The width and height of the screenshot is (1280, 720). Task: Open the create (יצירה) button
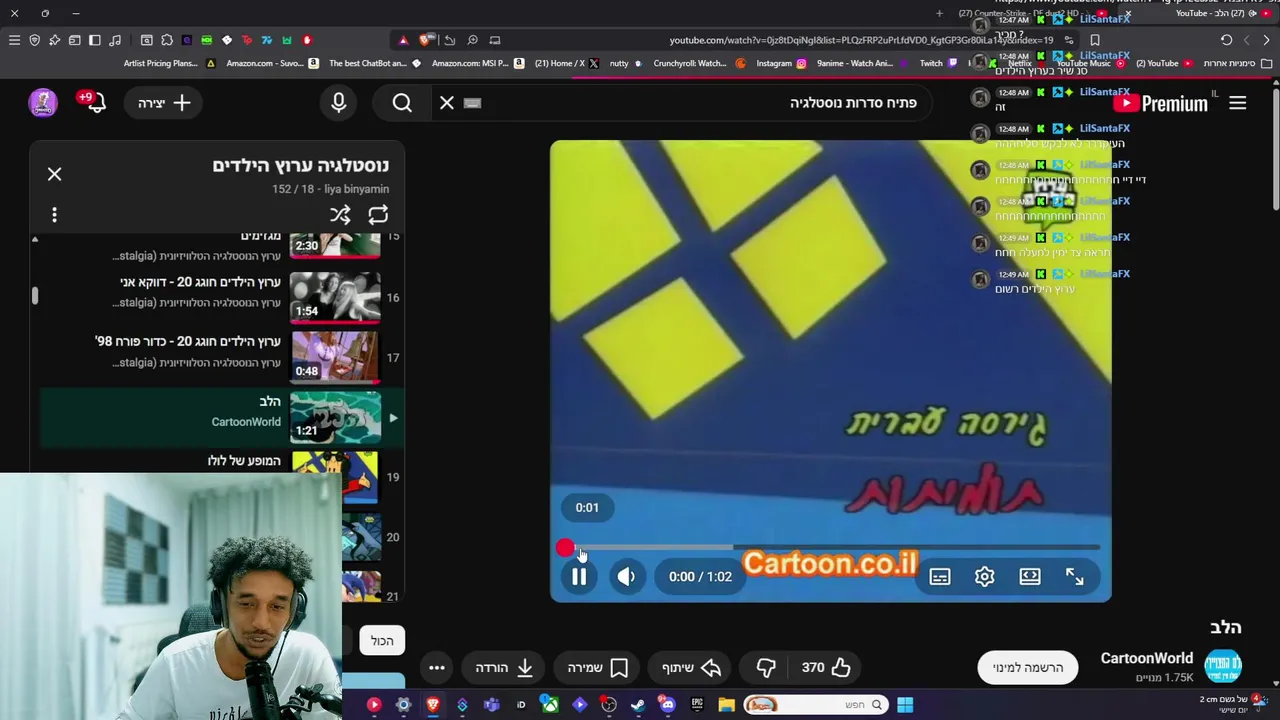click(165, 103)
